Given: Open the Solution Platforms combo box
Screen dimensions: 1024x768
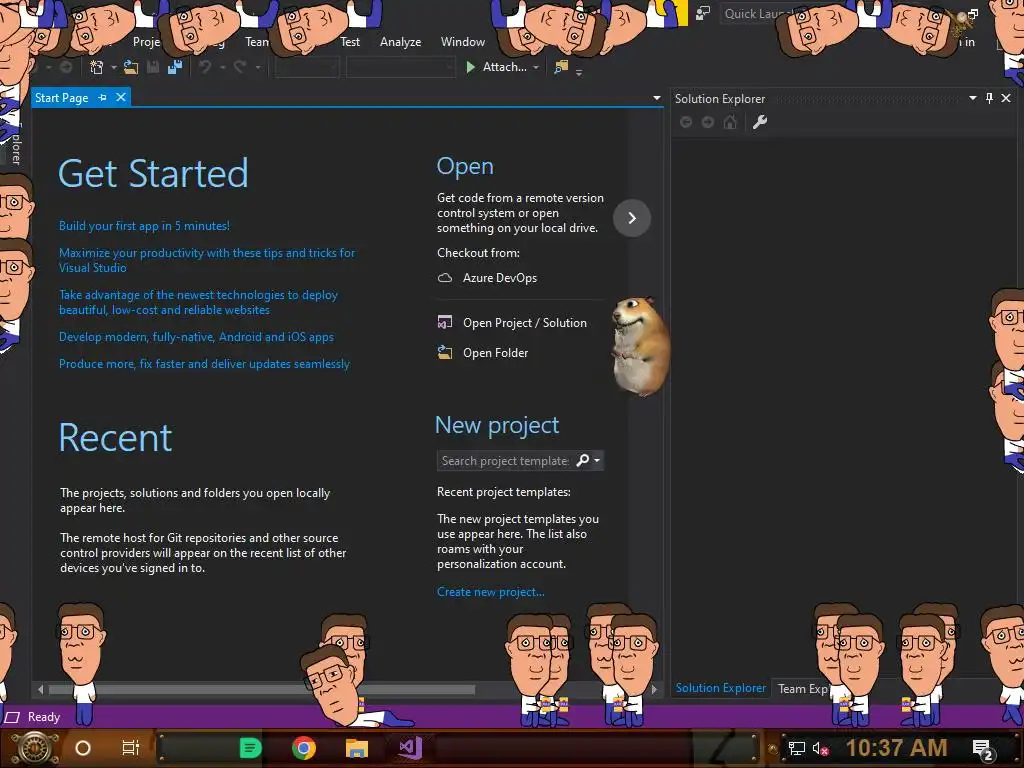Looking at the screenshot, I should point(400,67).
